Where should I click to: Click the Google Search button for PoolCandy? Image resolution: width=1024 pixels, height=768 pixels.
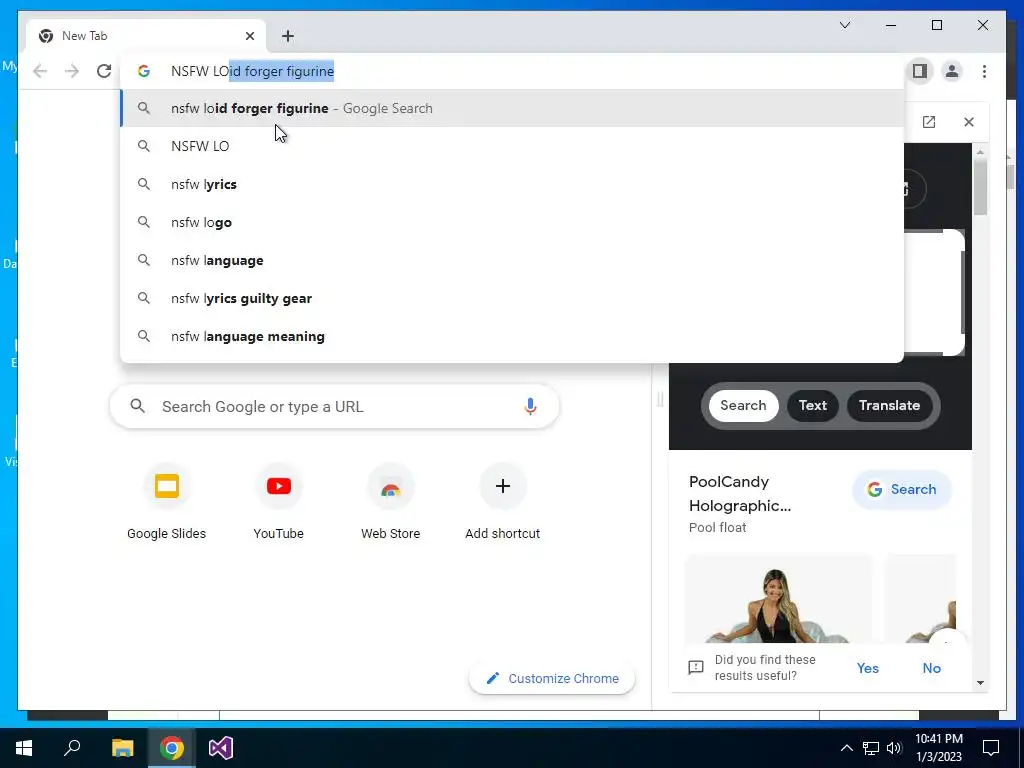click(901, 489)
